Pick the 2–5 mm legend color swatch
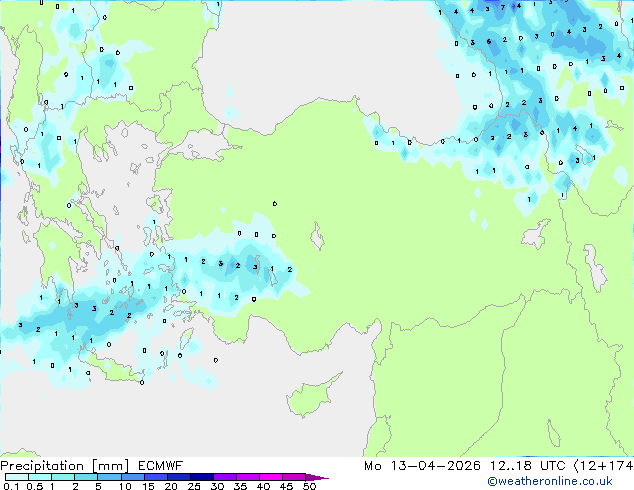This screenshot has height=490, width=634. [86, 477]
